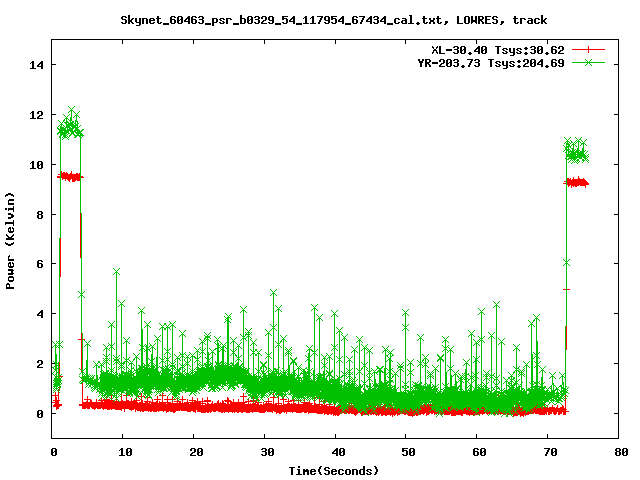Click the y-axis tick label 4
This screenshot has height=480, width=640.
point(40,314)
